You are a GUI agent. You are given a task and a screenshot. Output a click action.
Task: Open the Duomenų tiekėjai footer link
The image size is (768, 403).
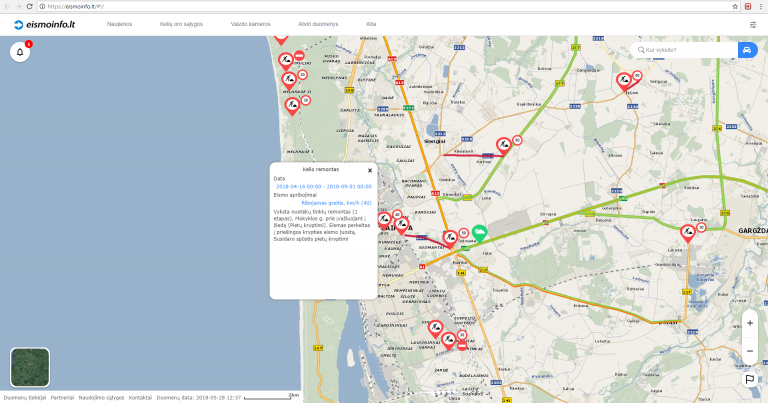(x=24, y=398)
